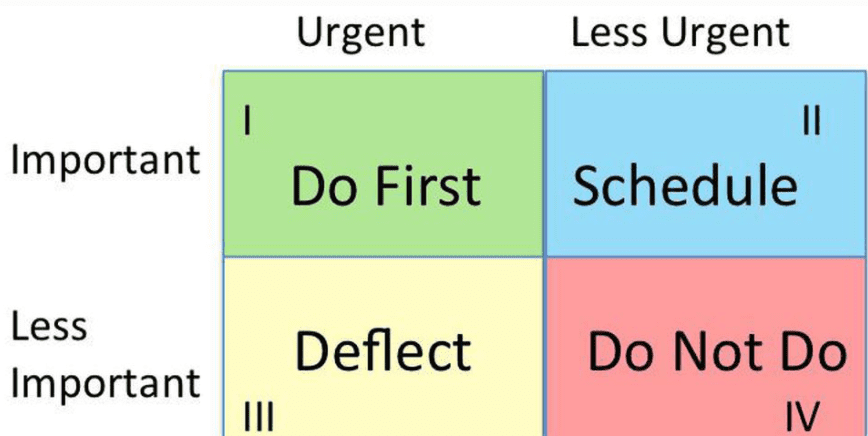The width and height of the screenshot is (868, 436).
Task: Click Roman numeral III in yellow quadrant
Action: pos(259,415)
